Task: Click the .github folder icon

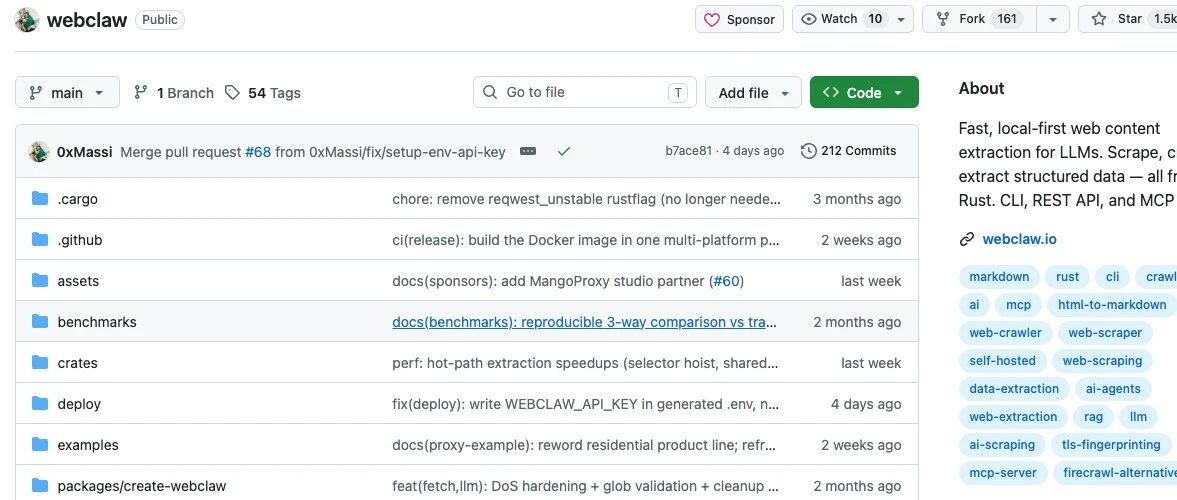Action: click(x=40, y=240)
